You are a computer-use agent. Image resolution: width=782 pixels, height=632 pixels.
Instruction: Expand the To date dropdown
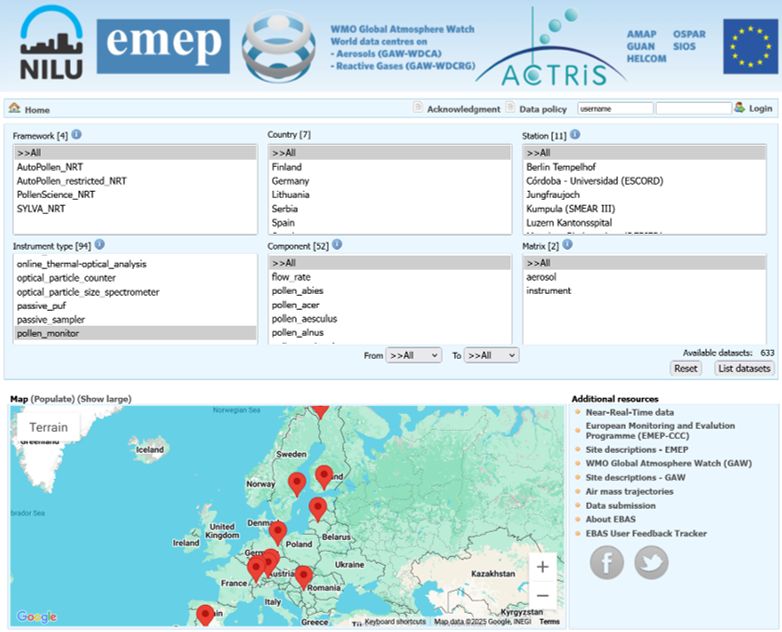[x=491, y=355]
